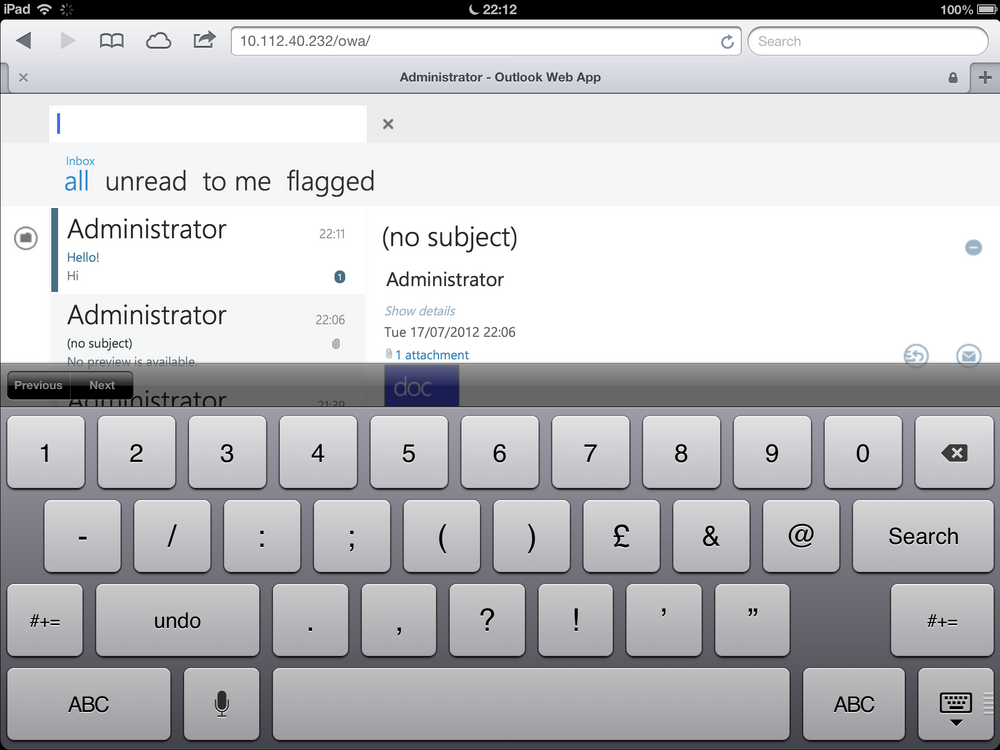Click the address bar with 10.112.40.232/owa/

[485, 41]
